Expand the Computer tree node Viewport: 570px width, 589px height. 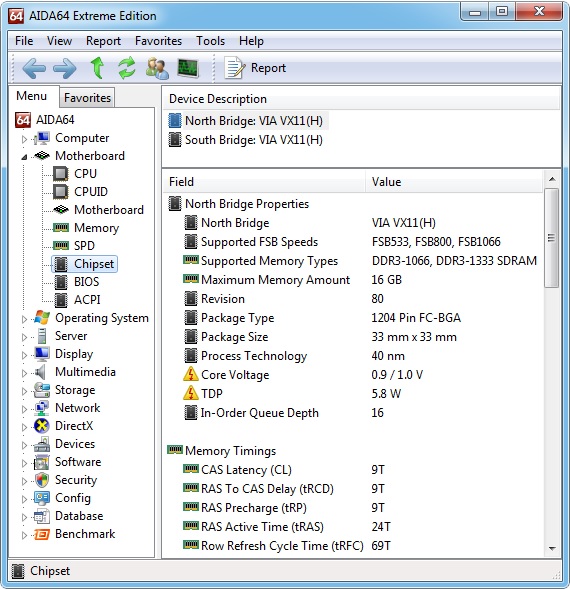coord(24,139)
